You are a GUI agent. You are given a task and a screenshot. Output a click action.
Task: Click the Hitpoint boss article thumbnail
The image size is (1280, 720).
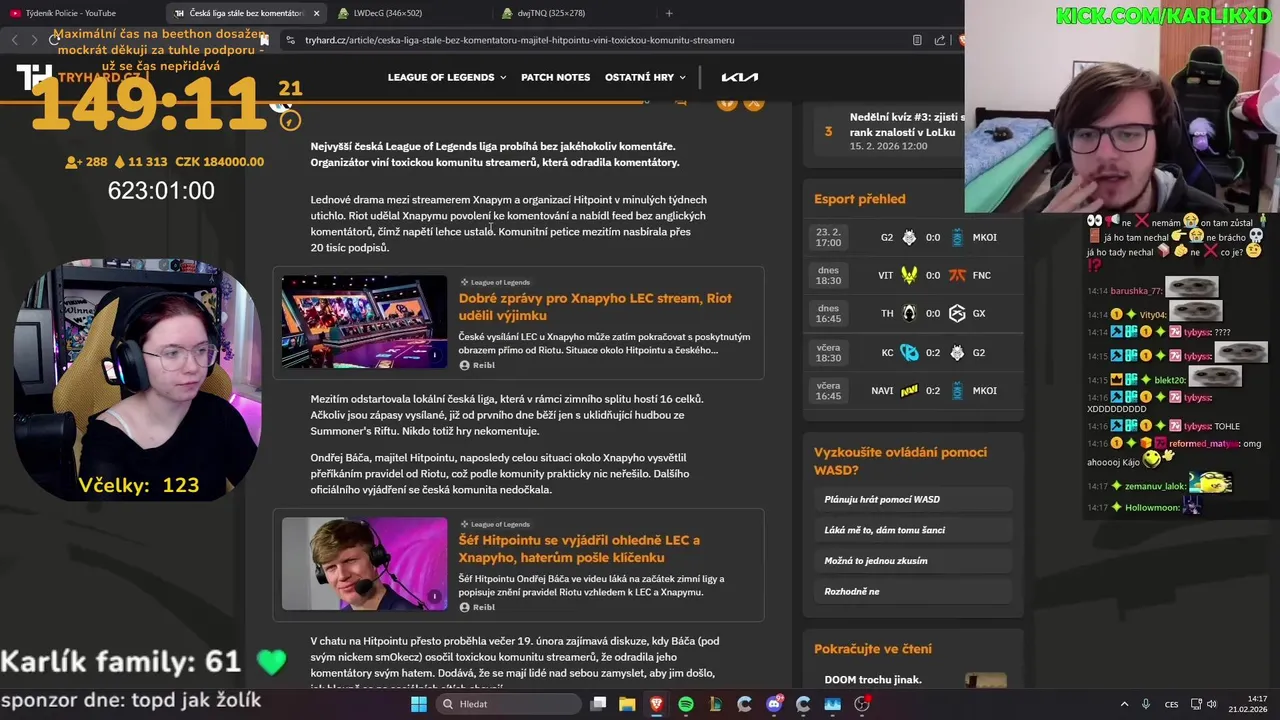(x=364, y=563)
